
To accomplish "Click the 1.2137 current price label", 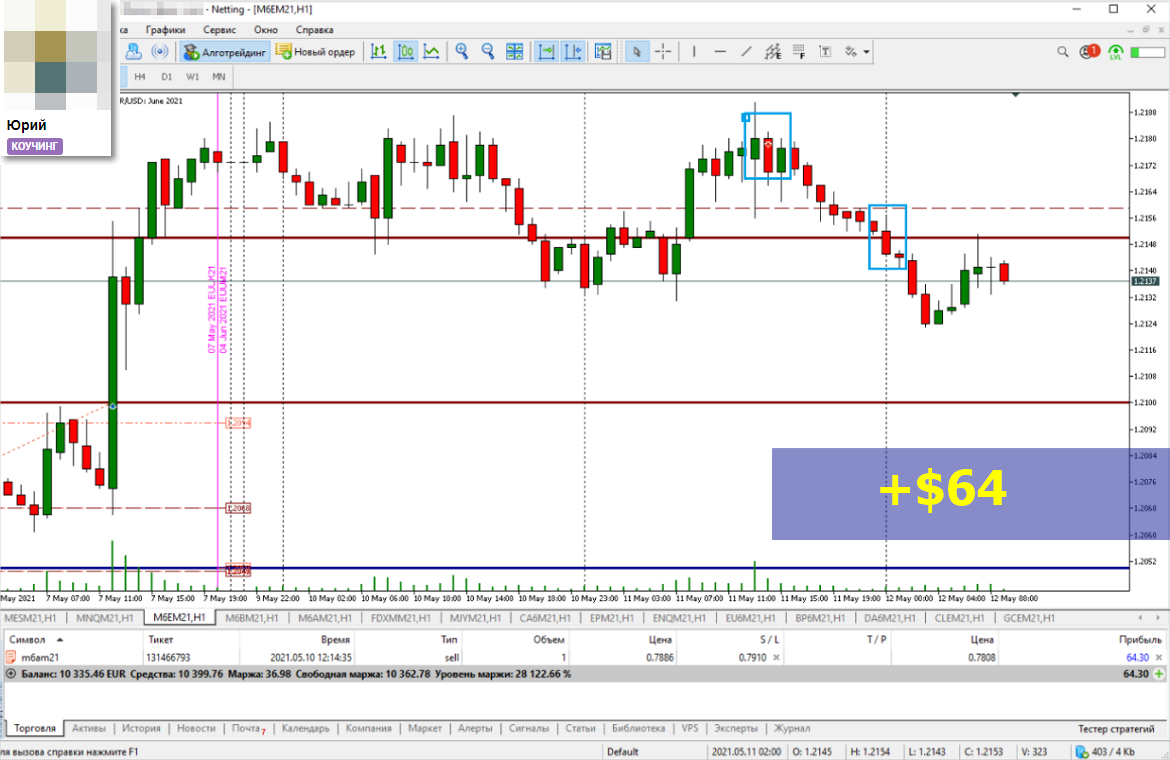I will [1145, 281].
